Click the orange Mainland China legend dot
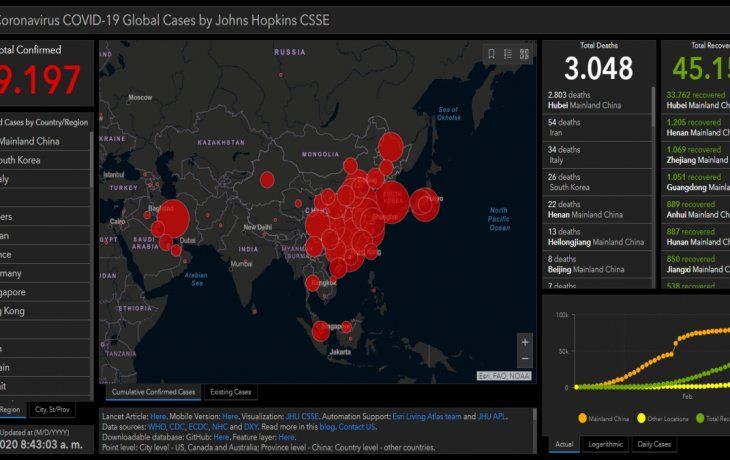 582,418
